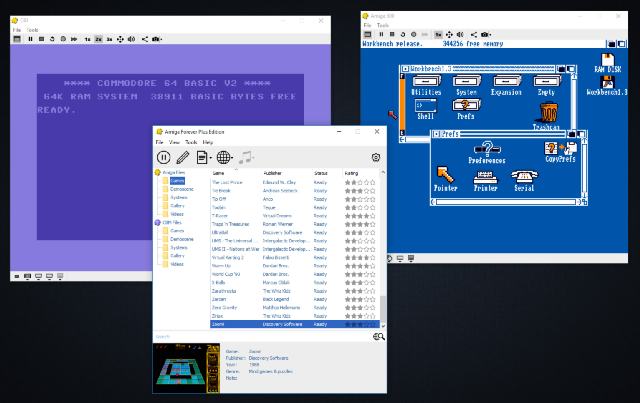Open the Tools menu in the C64 window
Screen dimensions: 640x403
[32, 30]
